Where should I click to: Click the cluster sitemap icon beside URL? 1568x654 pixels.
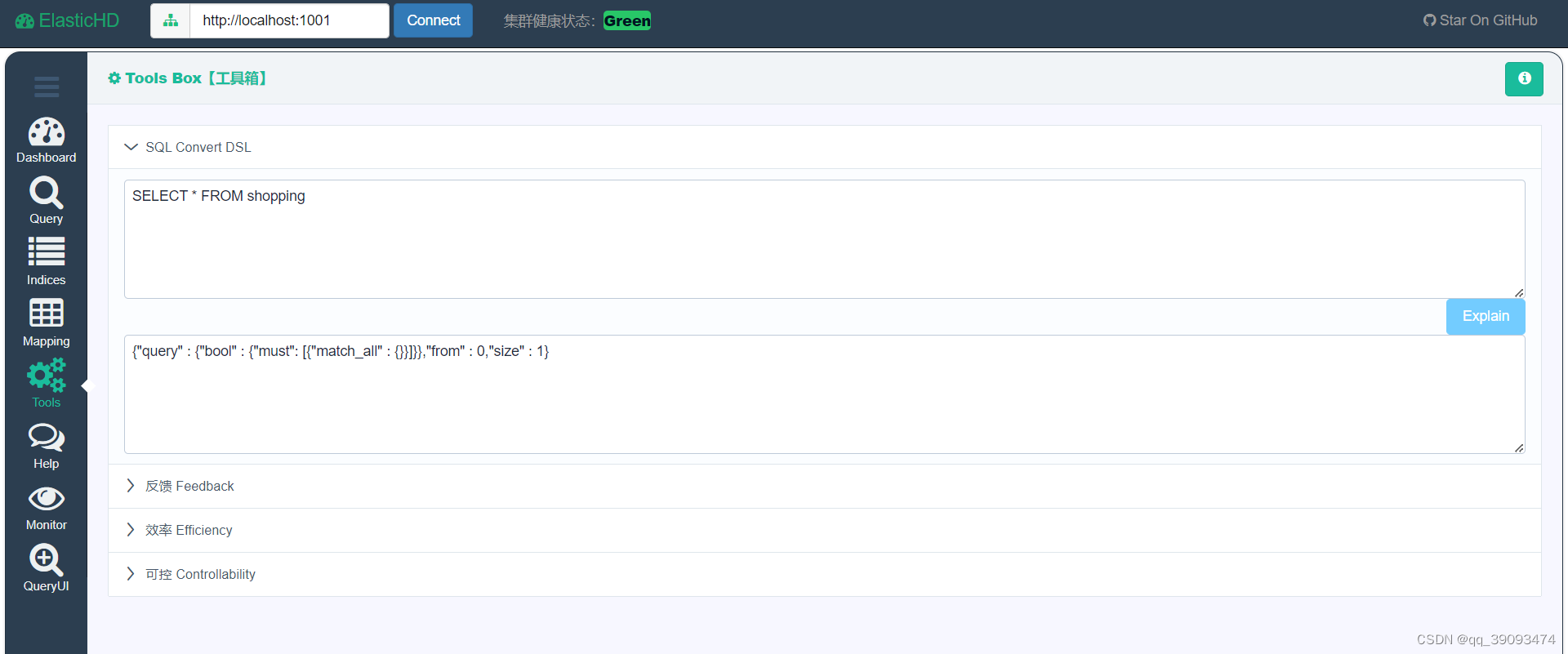point(171,21)
